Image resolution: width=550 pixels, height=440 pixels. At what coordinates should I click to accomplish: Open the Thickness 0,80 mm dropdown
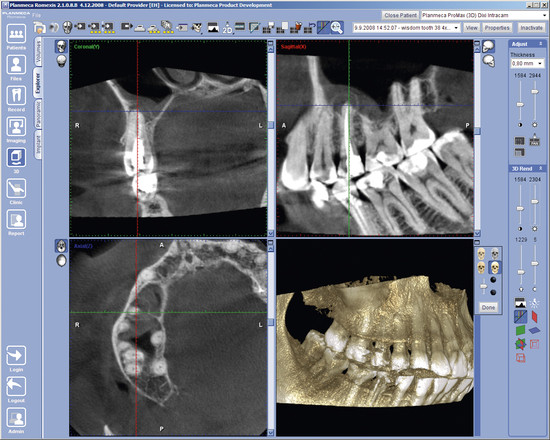[x=527, y=64]
